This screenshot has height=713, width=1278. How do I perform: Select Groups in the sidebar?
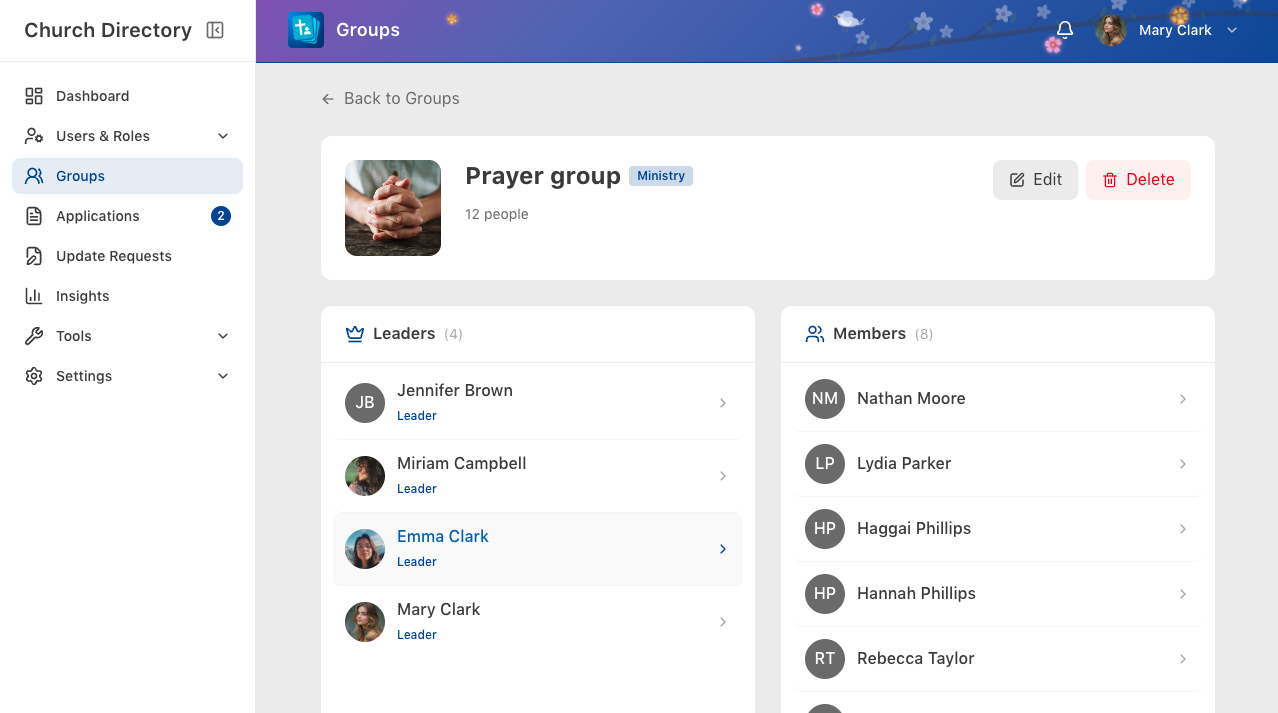click(127, 176)
